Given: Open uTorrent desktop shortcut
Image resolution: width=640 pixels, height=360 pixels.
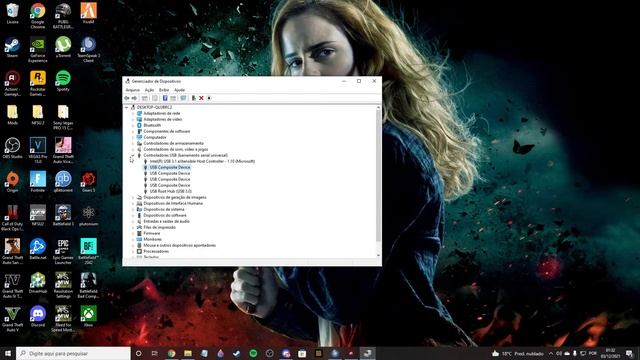Looking at the screenshot, I should [x=63, y=47].
